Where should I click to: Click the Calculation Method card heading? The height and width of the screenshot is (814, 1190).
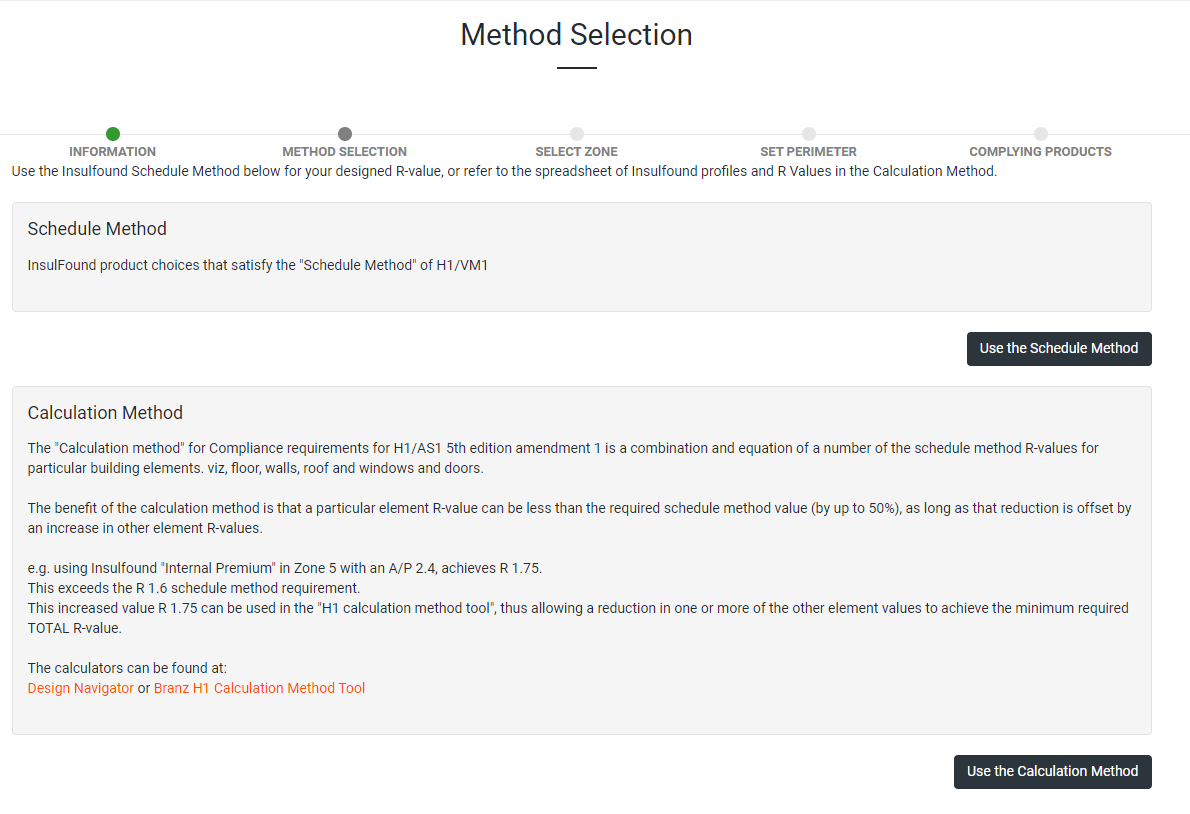click(x=105, y=413)
